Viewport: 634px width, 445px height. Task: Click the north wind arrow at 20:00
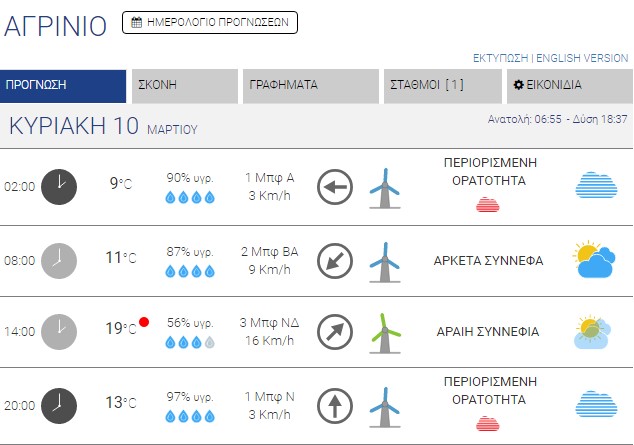tap(334, 405)
